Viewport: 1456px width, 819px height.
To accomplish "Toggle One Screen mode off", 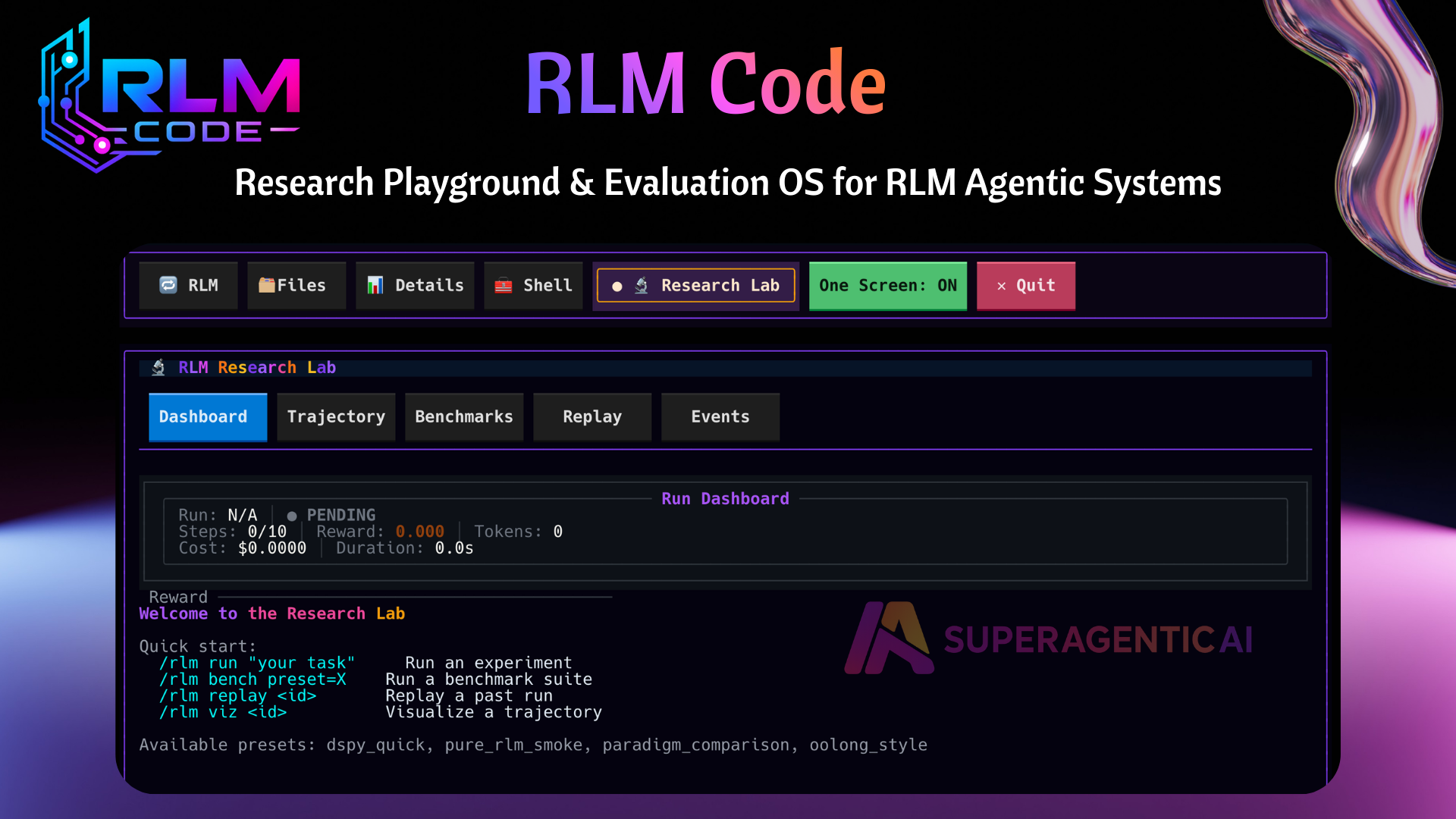I will (887, 286).
